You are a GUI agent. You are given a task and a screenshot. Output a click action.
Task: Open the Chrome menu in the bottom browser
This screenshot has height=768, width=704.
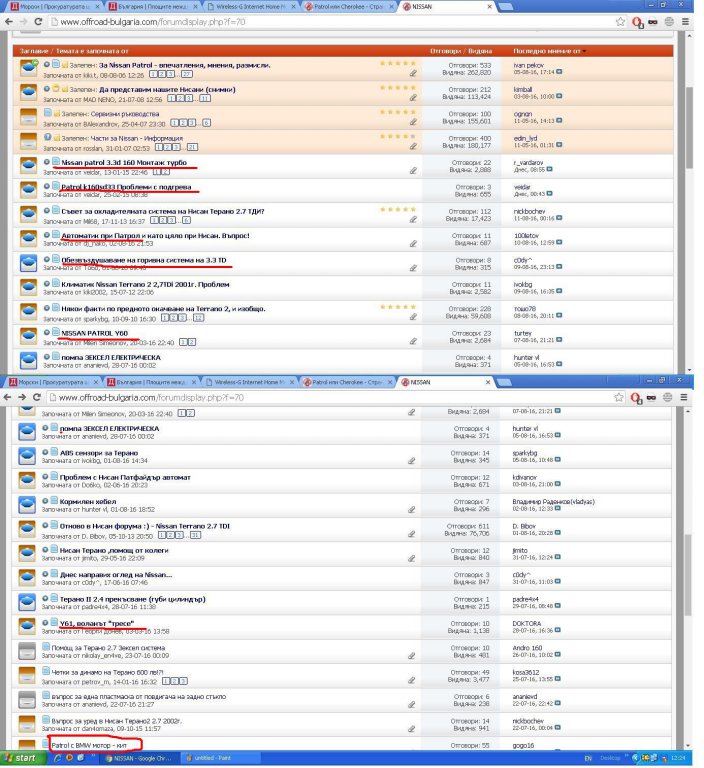[684, 397]
